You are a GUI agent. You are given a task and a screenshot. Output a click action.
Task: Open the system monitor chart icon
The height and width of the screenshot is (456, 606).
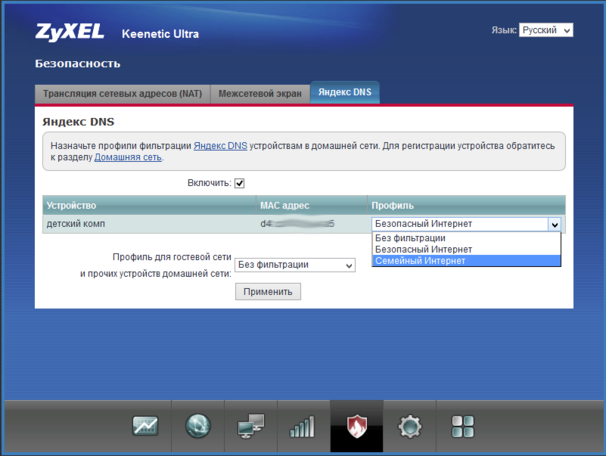(145, 426)
